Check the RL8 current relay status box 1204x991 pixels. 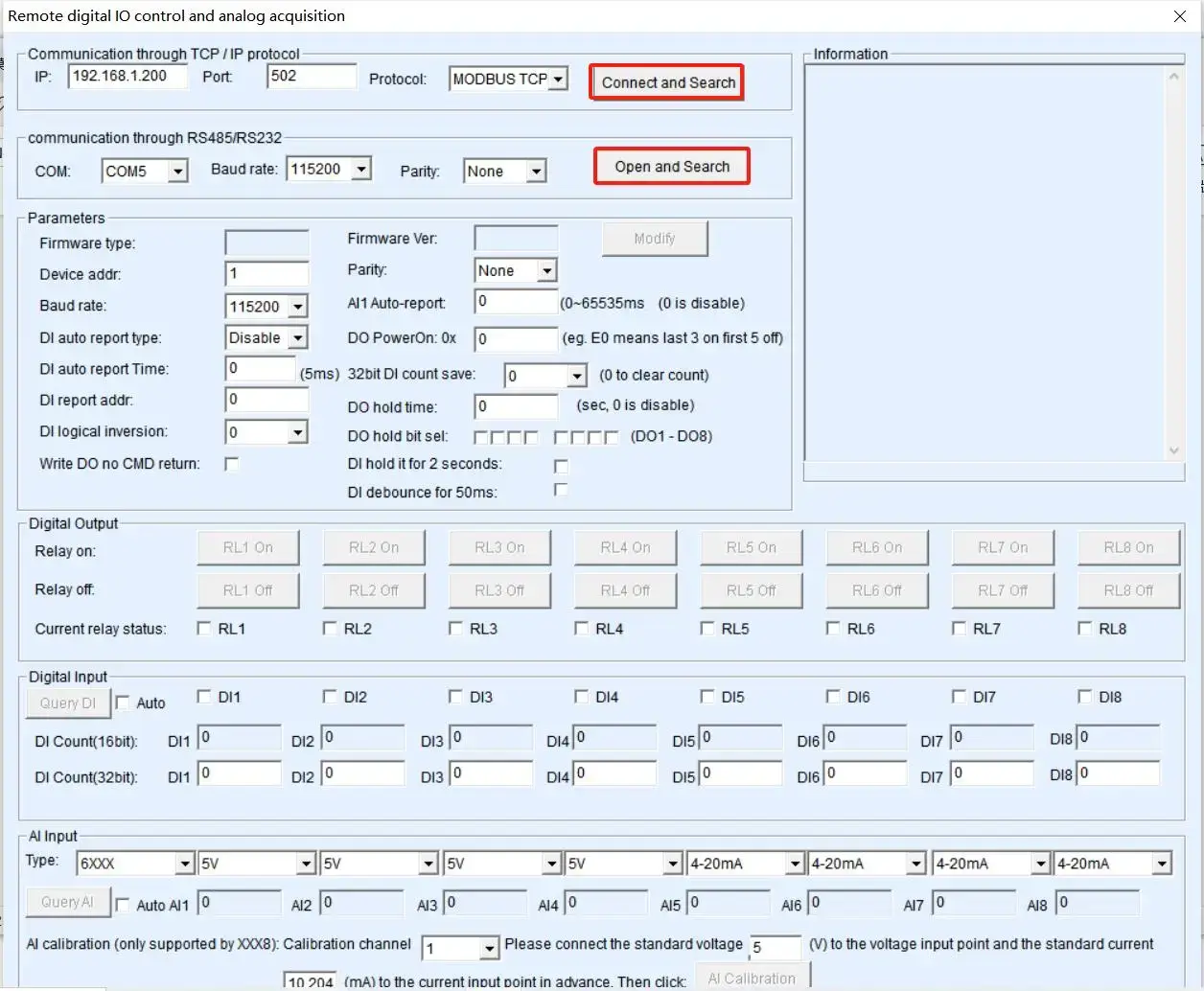tap(1084, 629)
